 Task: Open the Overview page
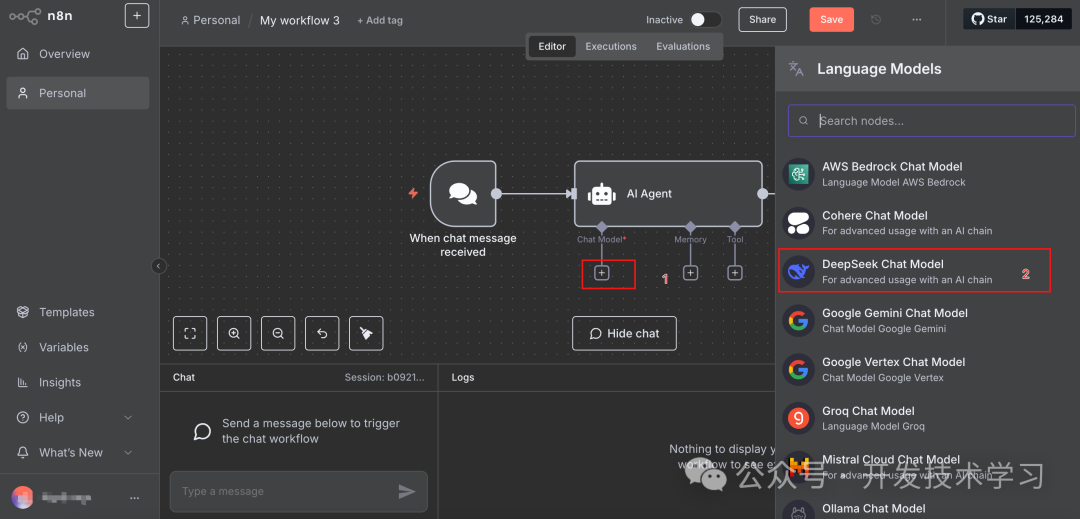click(x=78, y=54)
